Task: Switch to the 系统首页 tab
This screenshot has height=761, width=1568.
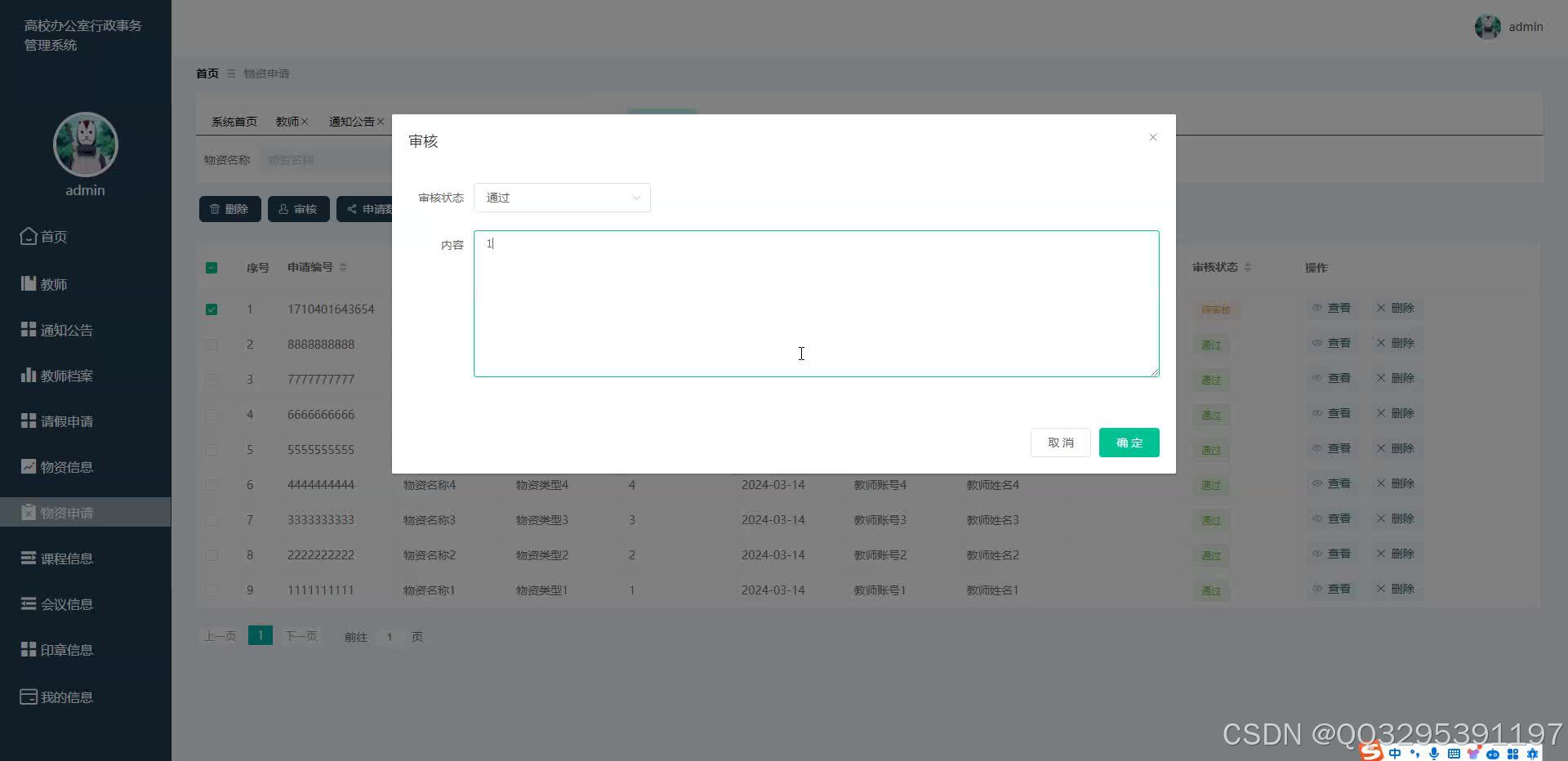Action: point(234,122)
